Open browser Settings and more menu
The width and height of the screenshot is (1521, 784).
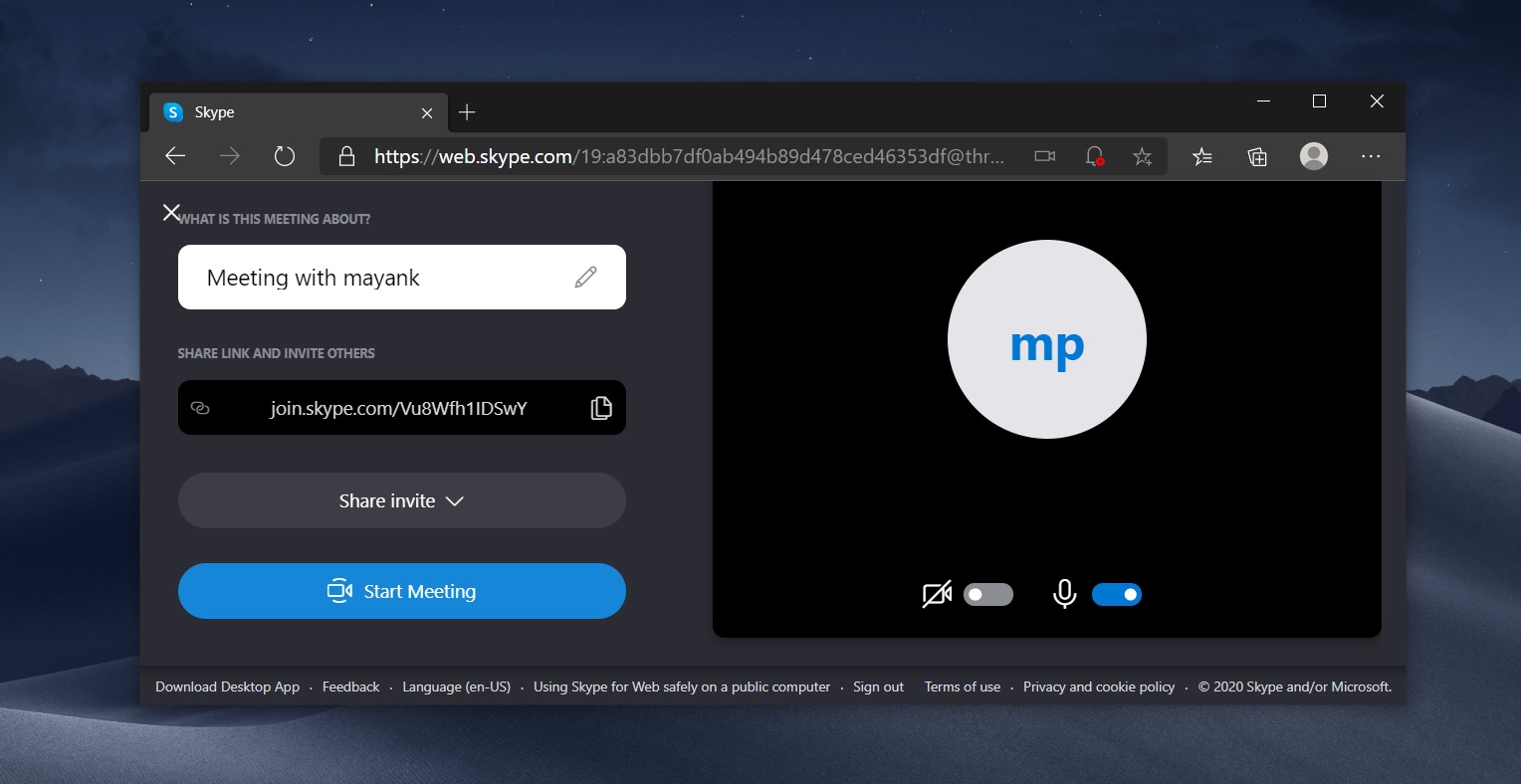[1371, 156]
